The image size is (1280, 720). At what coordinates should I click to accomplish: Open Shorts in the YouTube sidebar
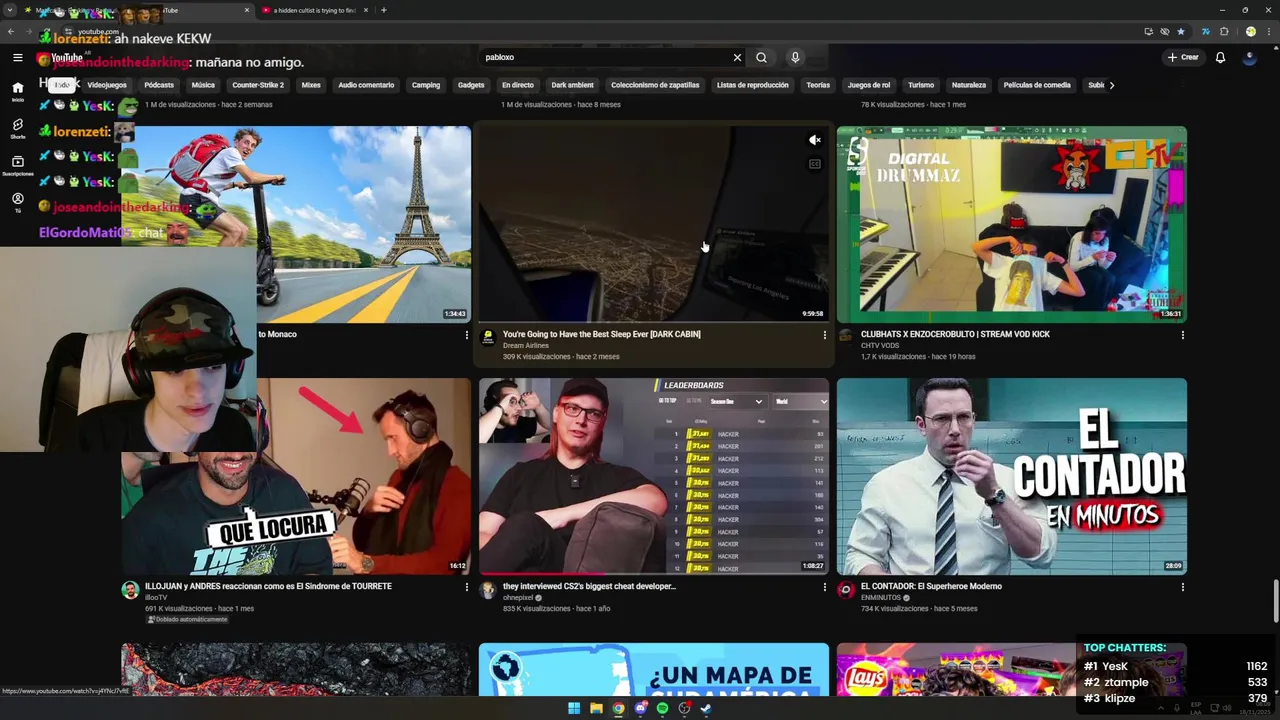[x=17, y=128]
